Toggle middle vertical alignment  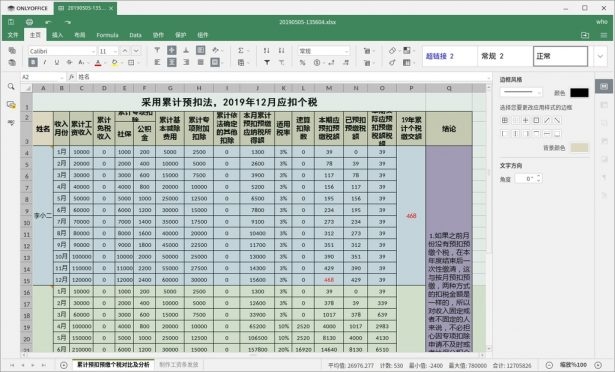click(172, 50)
